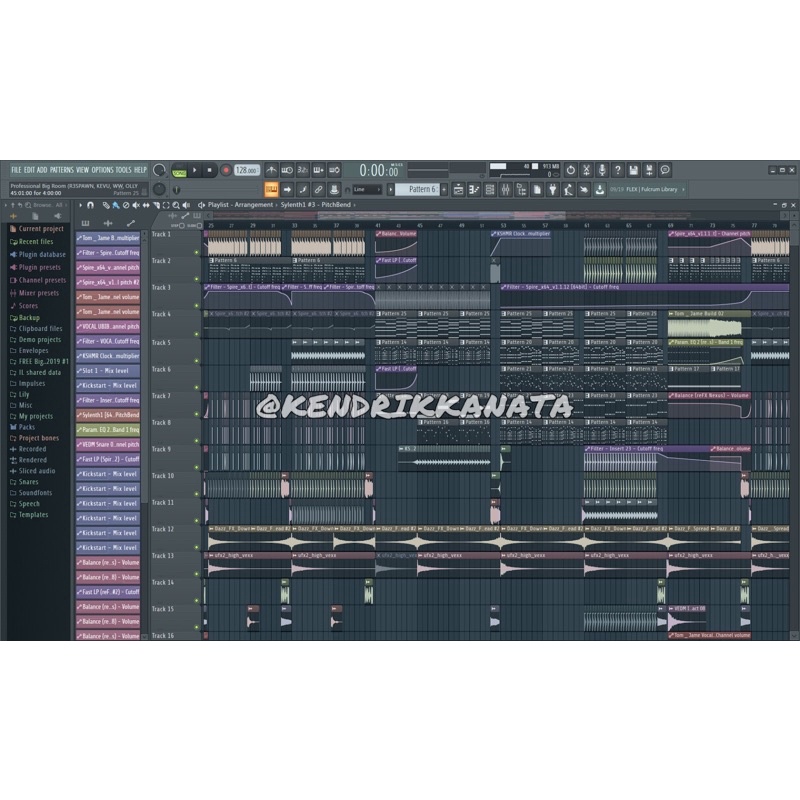Click the arrow after FLEX | Fulcrum Library

[684, 189]
